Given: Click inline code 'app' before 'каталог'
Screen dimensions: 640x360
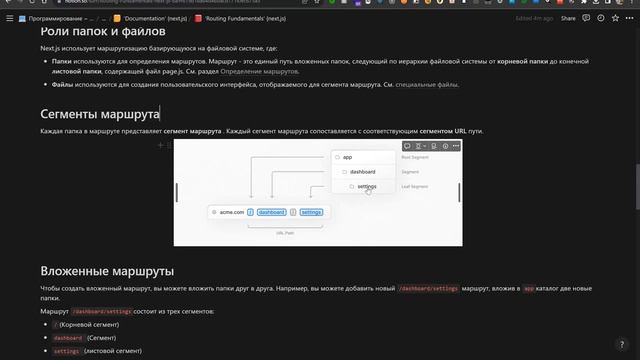Looking at the screenshot, I should coord(529,289).
